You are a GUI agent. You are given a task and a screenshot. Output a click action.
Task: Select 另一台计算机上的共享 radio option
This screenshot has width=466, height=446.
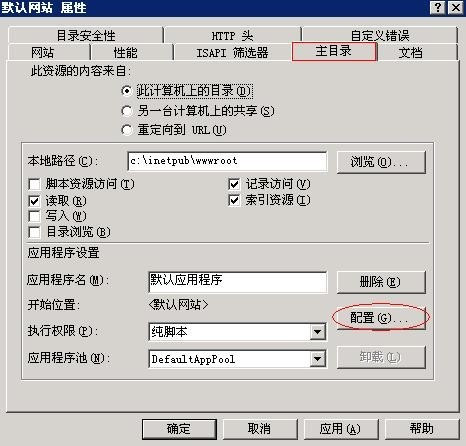[127, 111]
